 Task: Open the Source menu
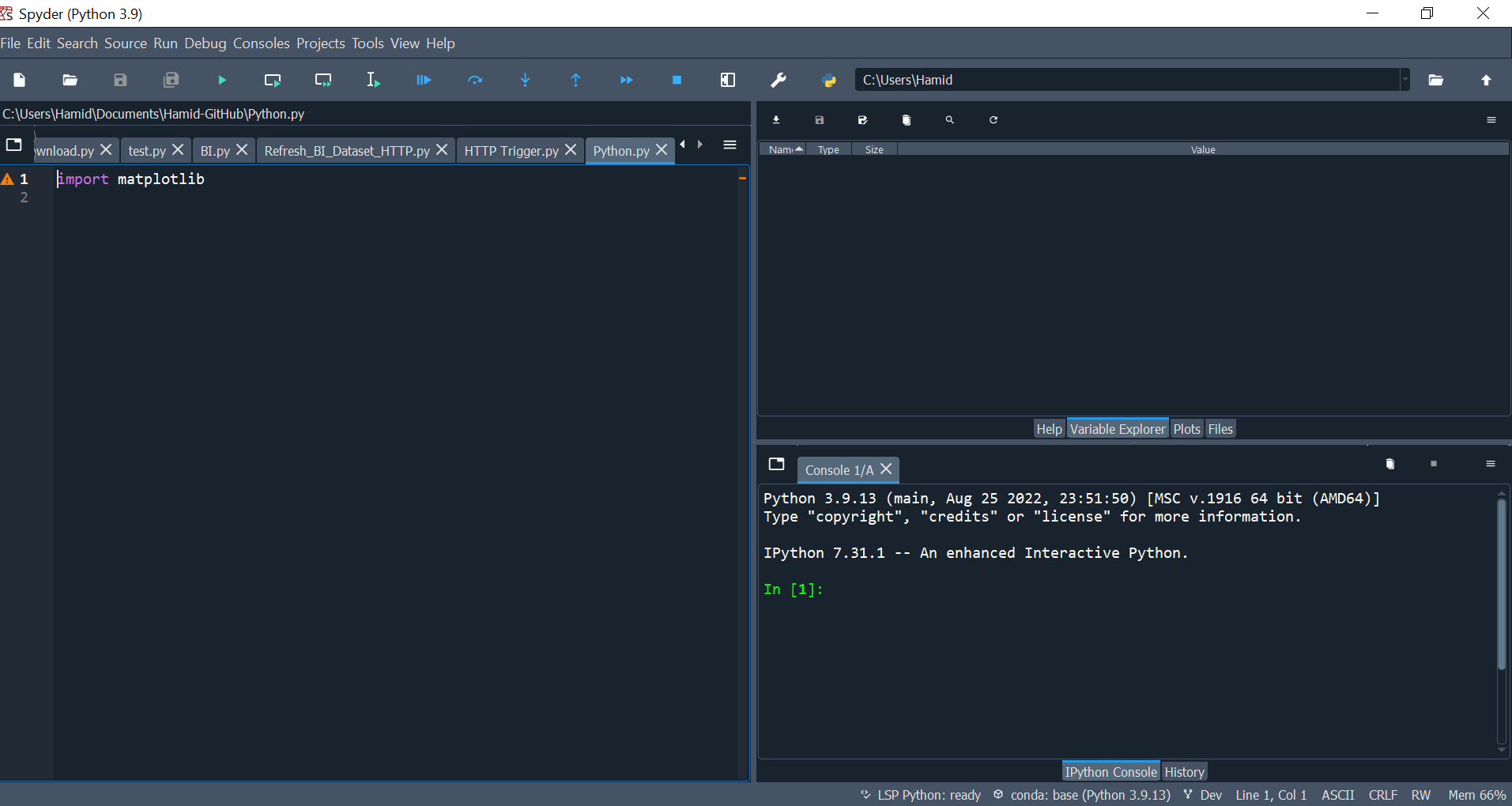click(126, 43)
